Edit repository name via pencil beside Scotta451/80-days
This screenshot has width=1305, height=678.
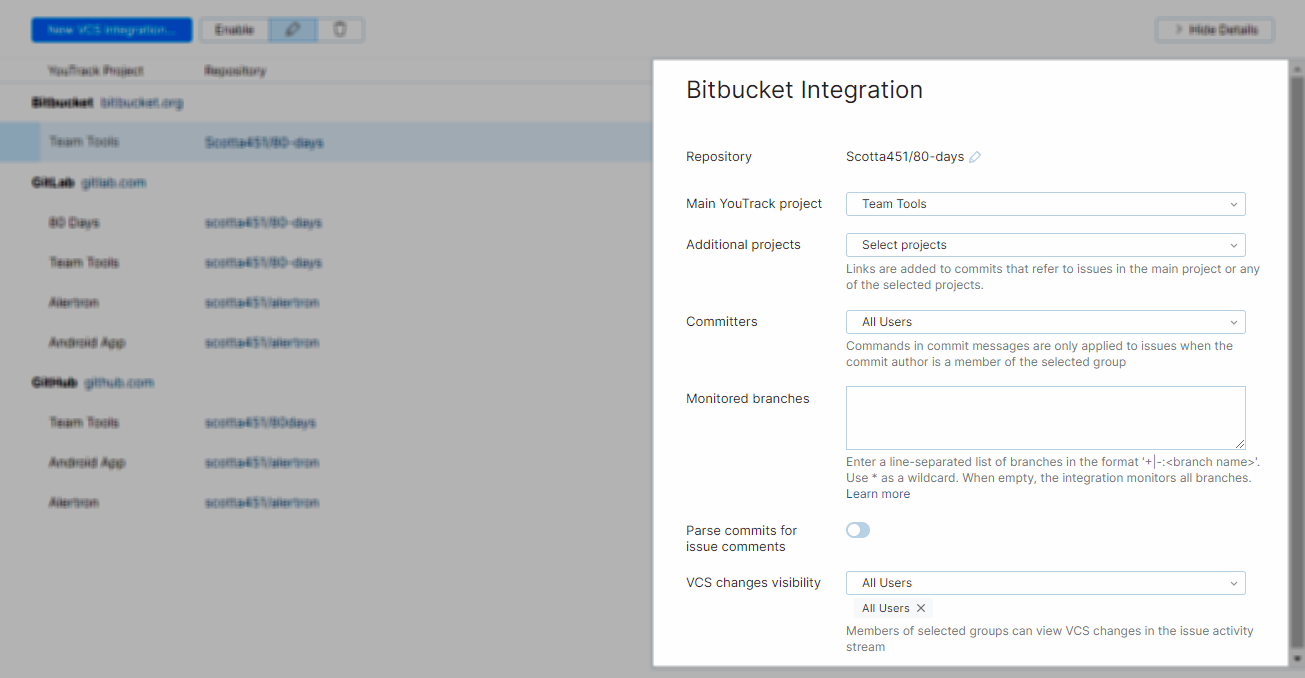click(974, 156)
